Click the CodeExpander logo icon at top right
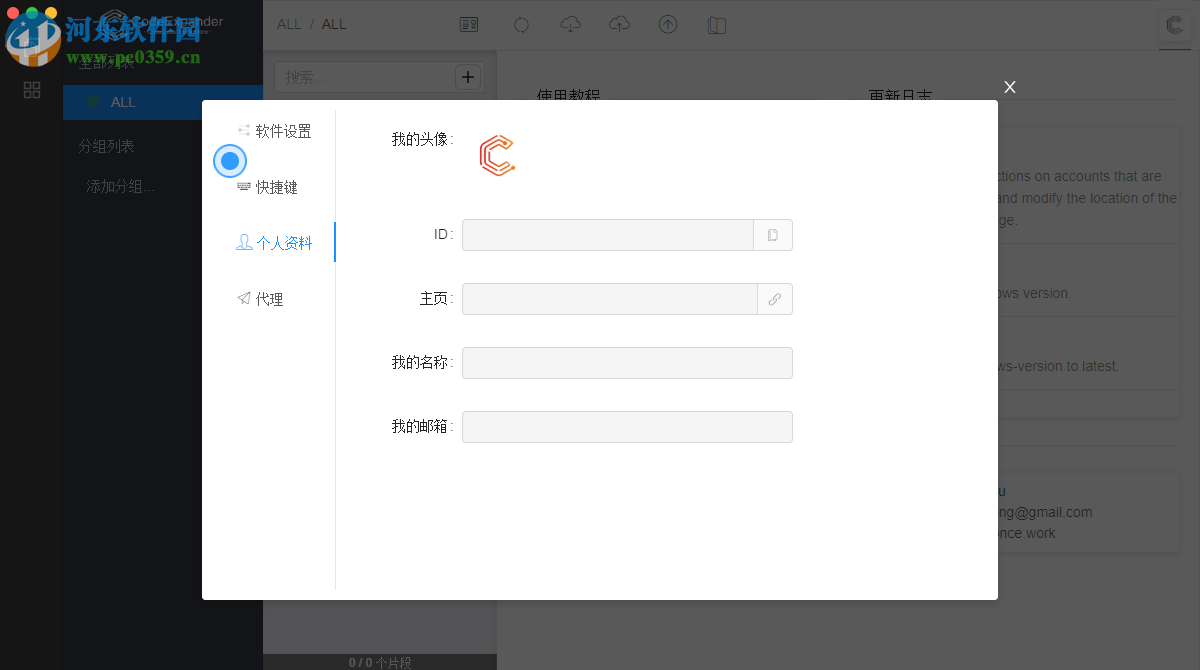Image resolution: width=1200 pixels, height=670 pixels. coord(1173,27)
